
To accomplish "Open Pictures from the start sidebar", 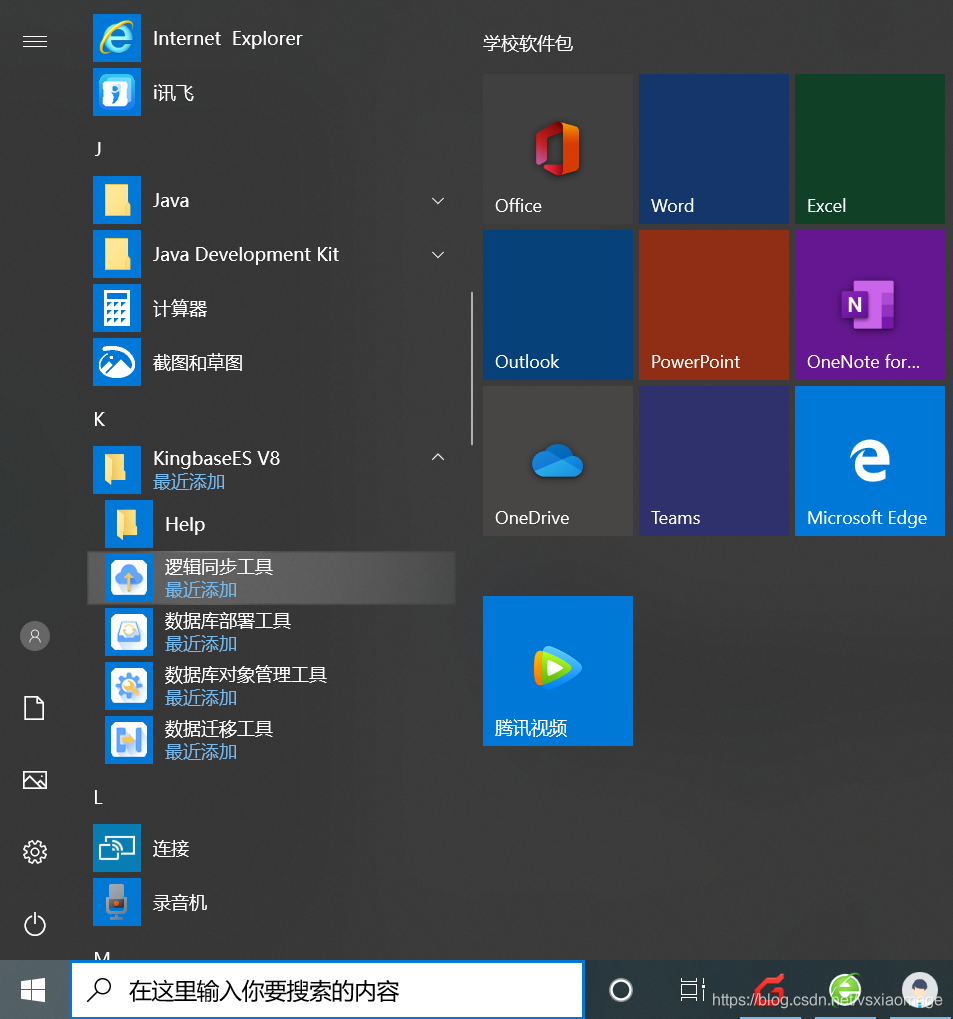I will coord(35,780).
